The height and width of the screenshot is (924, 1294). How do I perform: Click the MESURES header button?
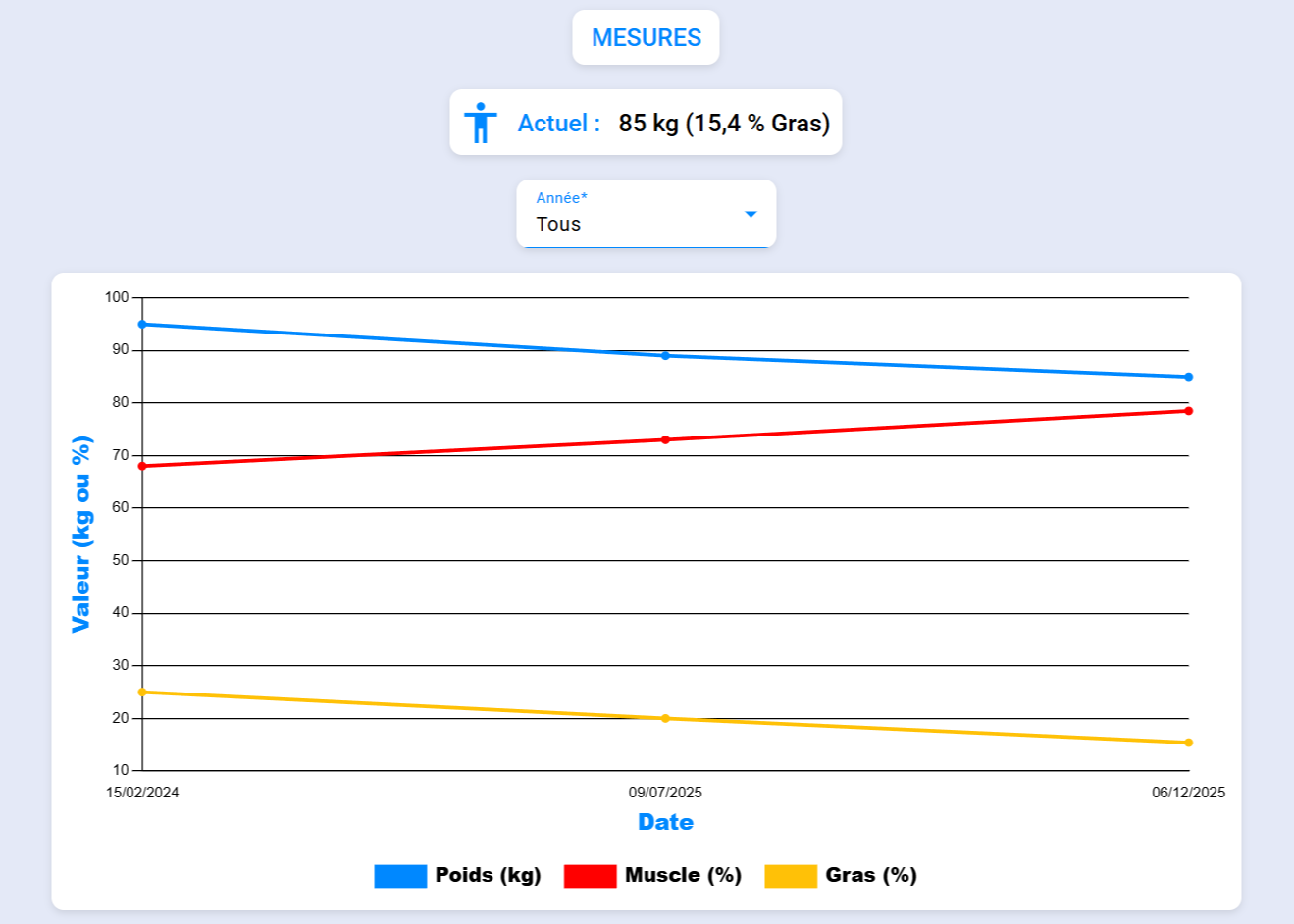(x=646, y=37)
